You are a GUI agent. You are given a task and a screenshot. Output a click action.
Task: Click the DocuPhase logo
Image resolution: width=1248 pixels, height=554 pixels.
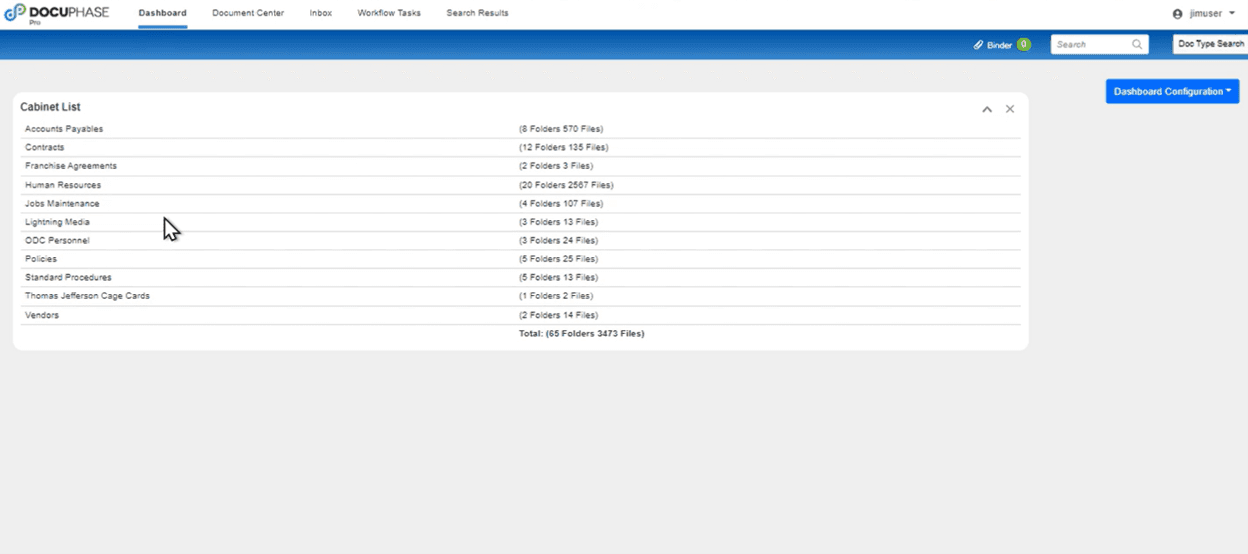(x=56, y=13)
